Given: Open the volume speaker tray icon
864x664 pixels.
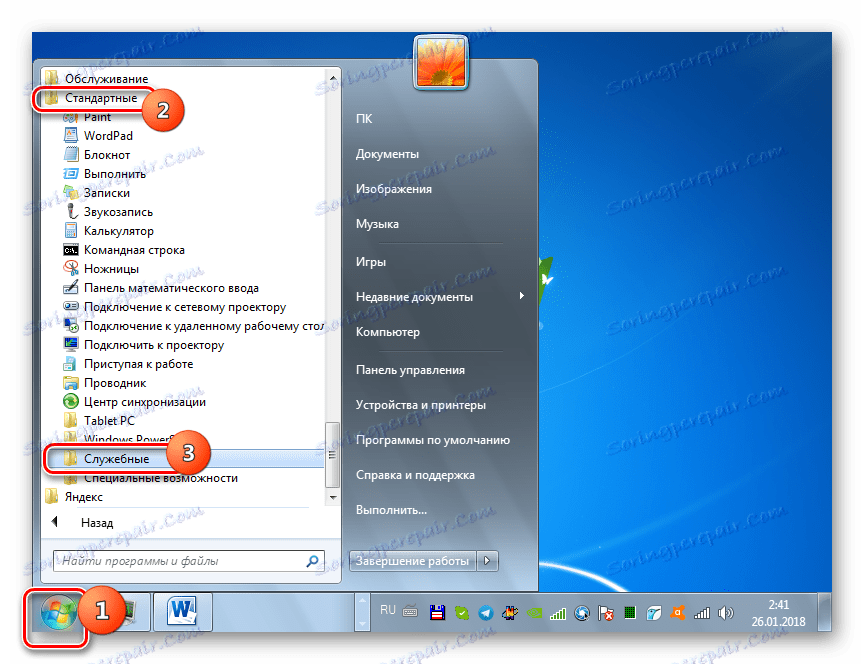Looking at the screenshot, I should click(726, 613).
